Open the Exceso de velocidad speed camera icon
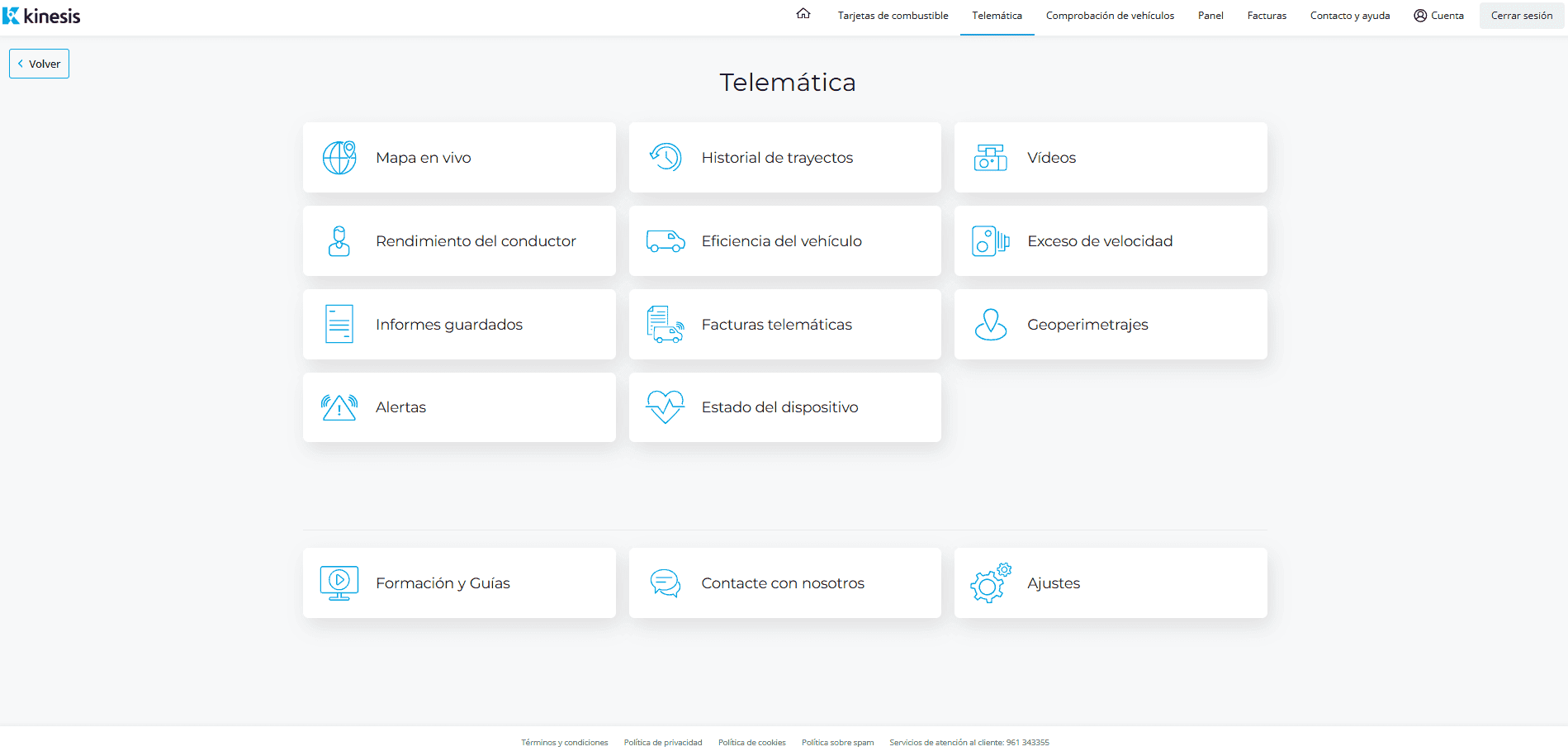The width and height of the screenshot is (1568, 756). coord(990,241)
